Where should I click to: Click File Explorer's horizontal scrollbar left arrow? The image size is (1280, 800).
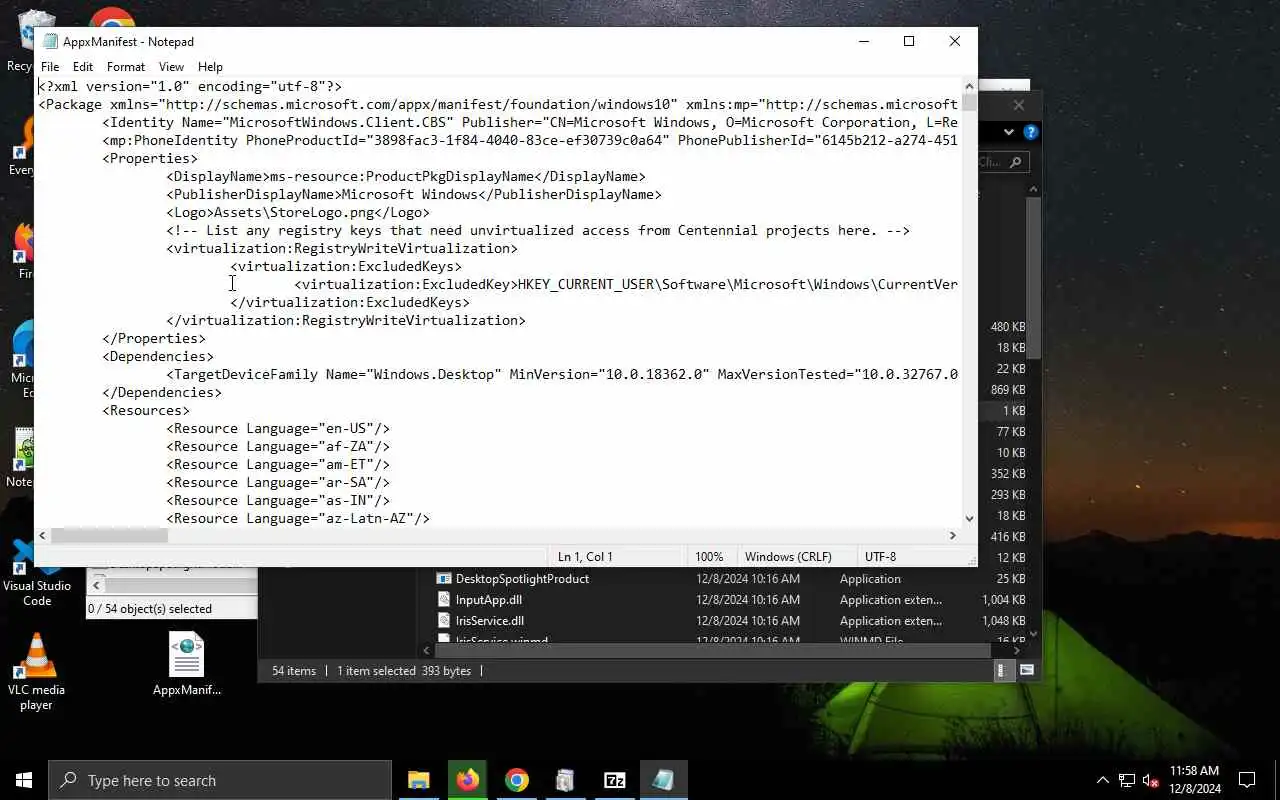[x=426, y=650]
